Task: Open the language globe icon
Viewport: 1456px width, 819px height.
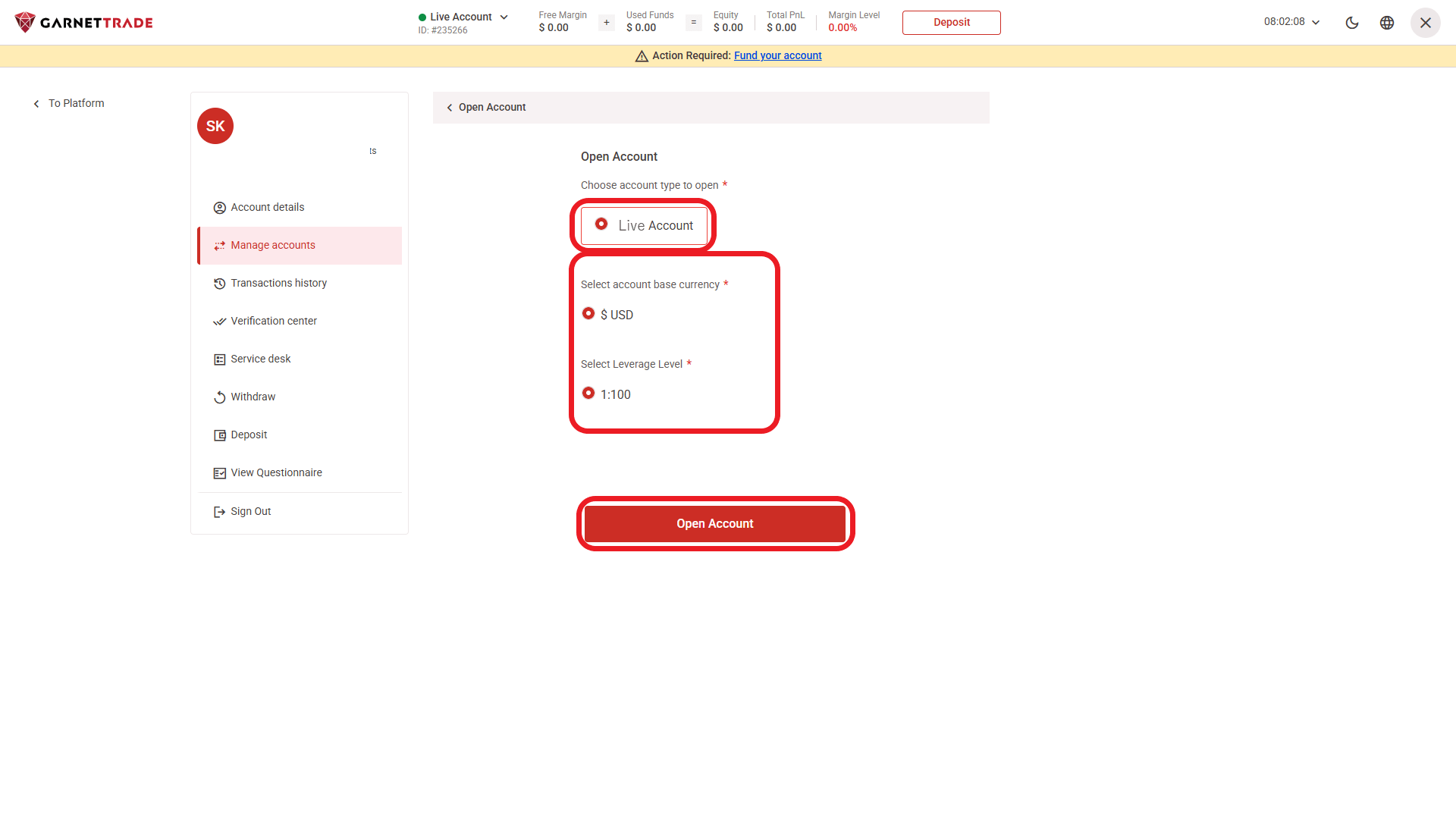Action: click(1387, 23)
